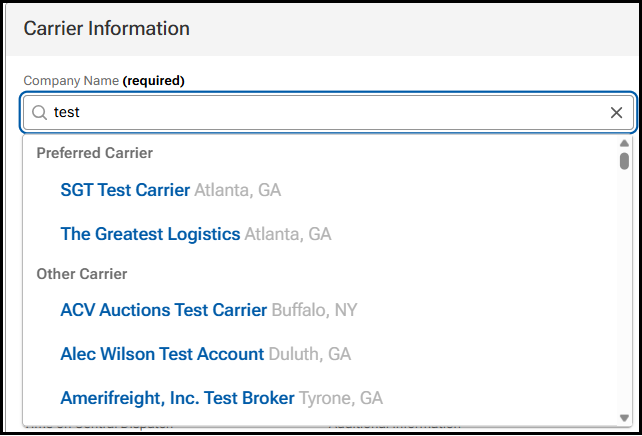Image resolution: width=642 pixels, height=436 pixels.
Task: Click the Buffalo, NY location text
Action: 314,310
